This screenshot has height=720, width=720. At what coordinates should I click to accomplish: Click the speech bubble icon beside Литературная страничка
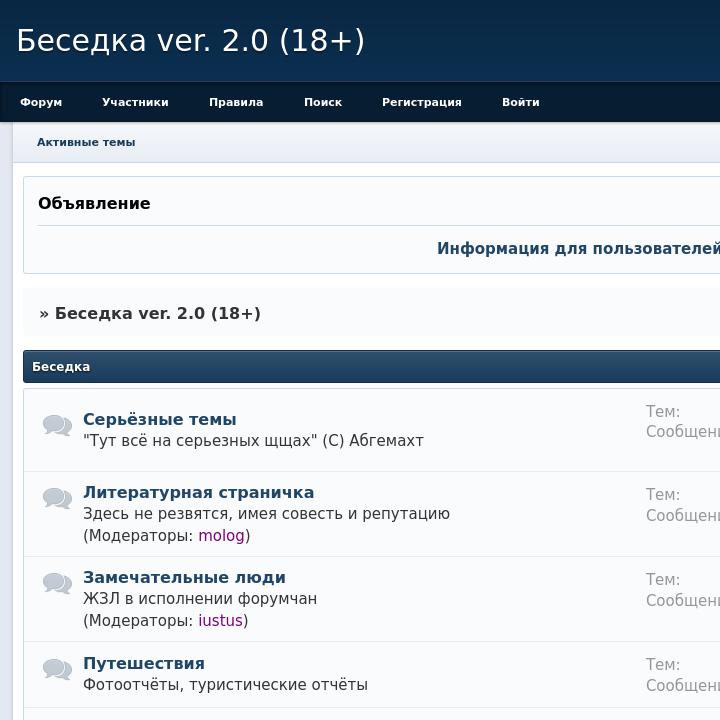tap(57, 498)
